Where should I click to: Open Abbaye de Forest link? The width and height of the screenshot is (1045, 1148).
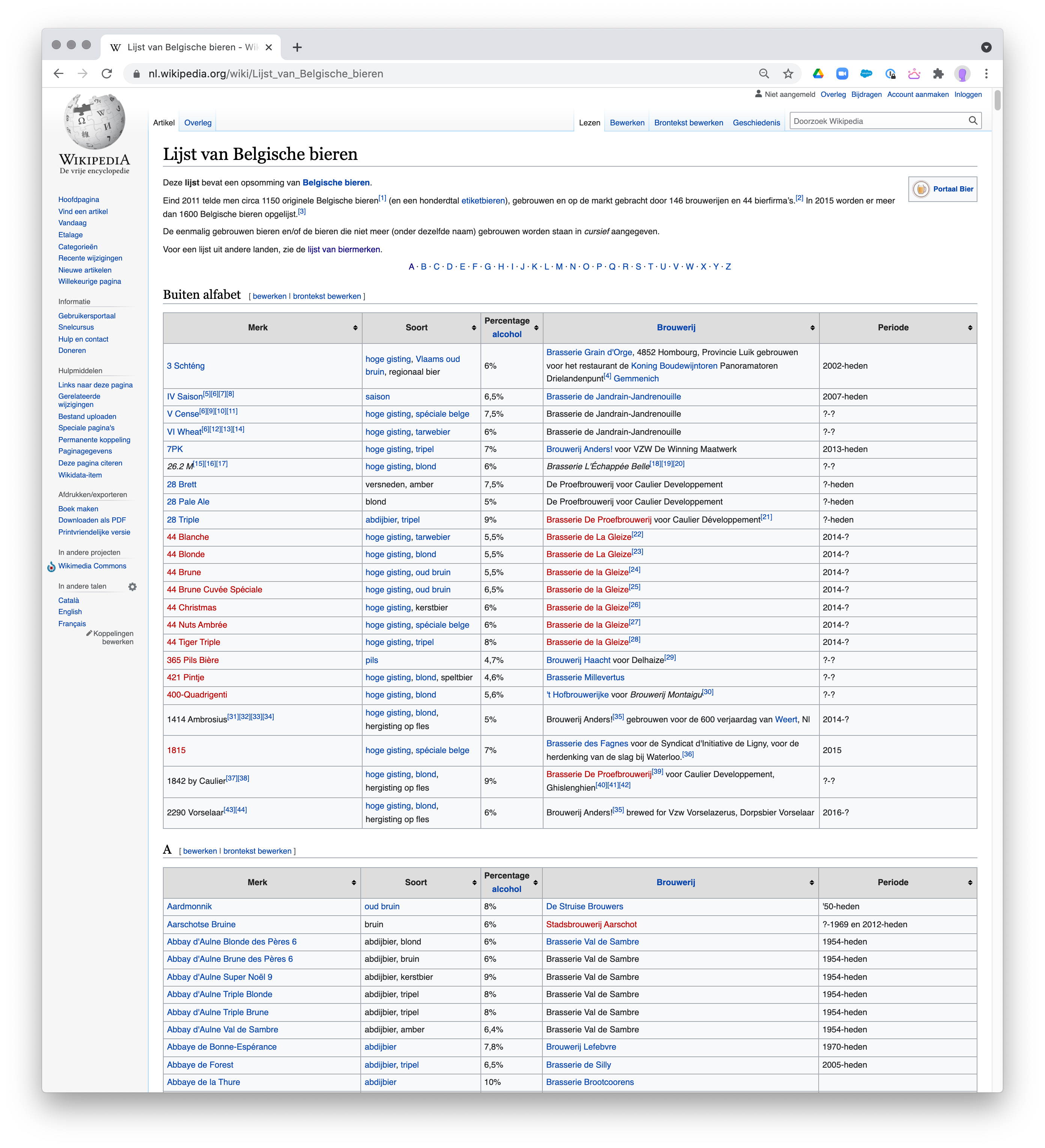[200, 1065]
